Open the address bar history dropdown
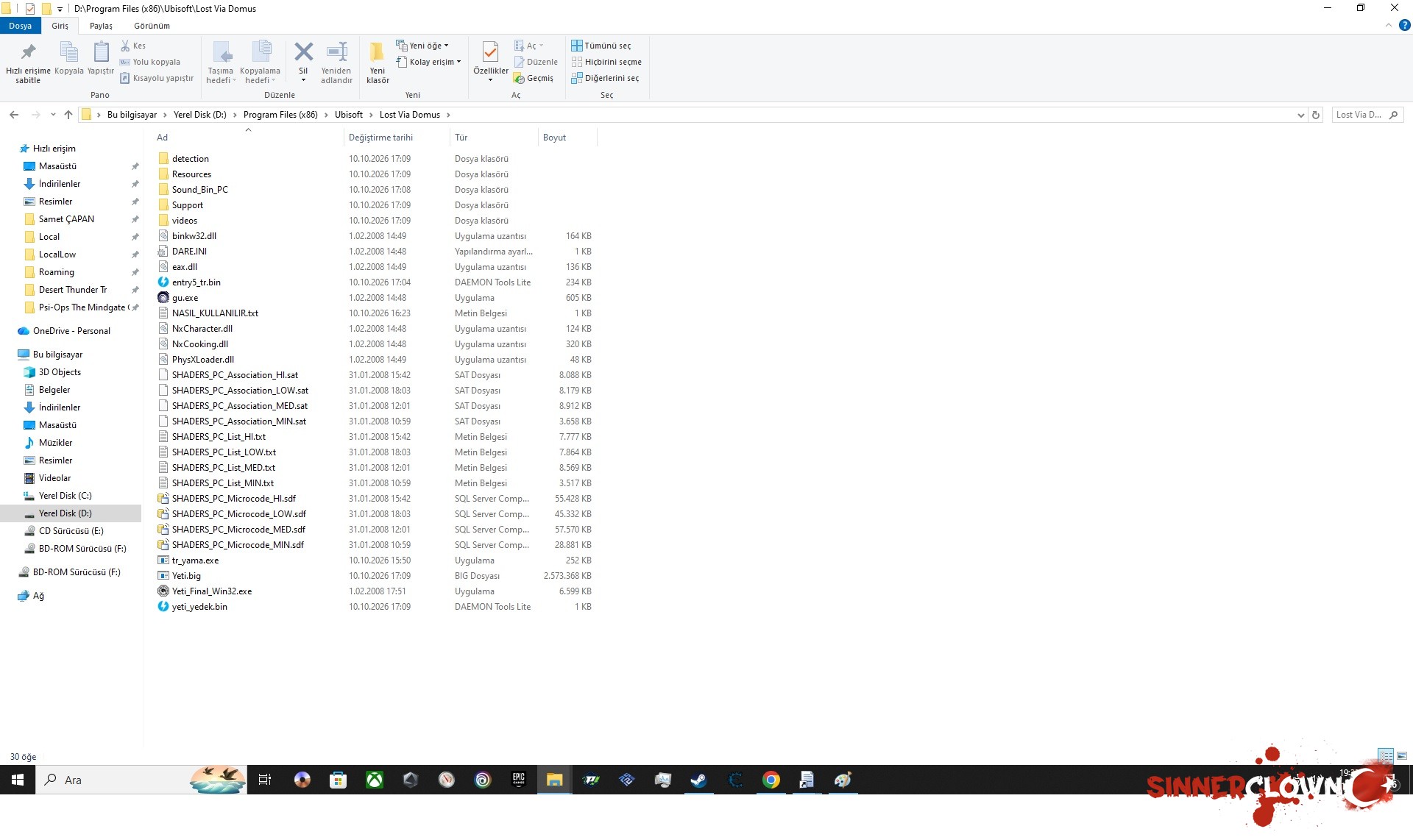The height and width of the screenshot is (840, 1413). (x=1300, y=115)
